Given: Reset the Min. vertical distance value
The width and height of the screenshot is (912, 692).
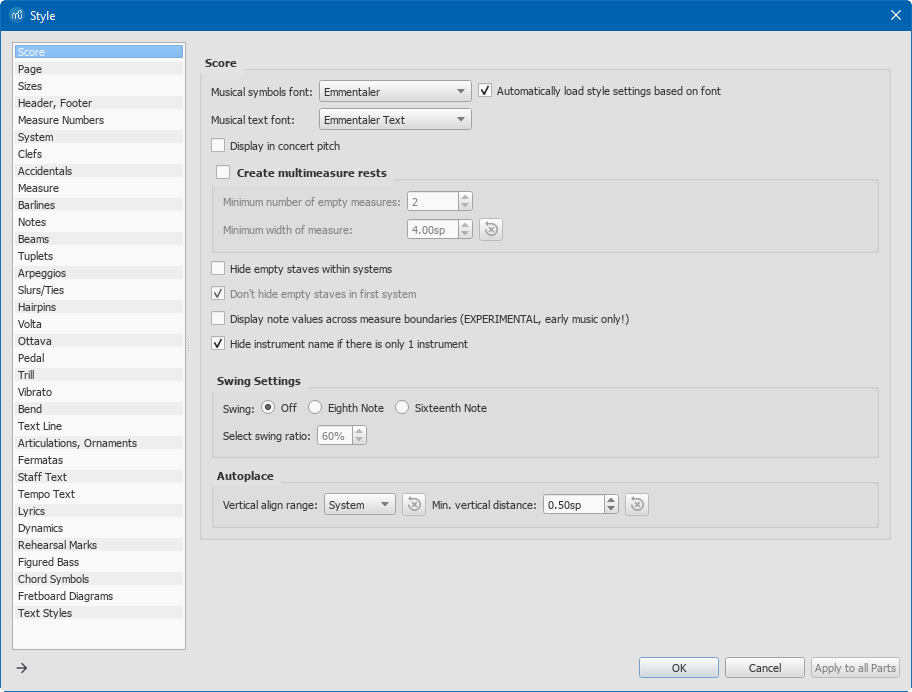Looking at the screenshot, I should pos(637,505).
